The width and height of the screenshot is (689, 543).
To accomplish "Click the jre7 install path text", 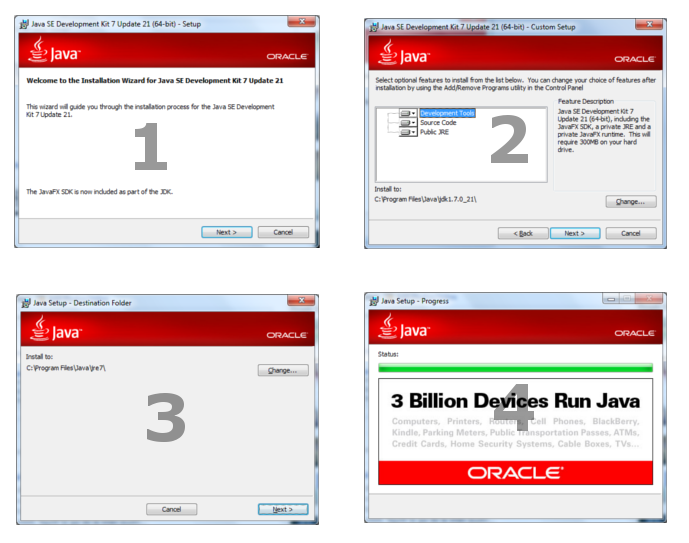I will tap(66, 368).
